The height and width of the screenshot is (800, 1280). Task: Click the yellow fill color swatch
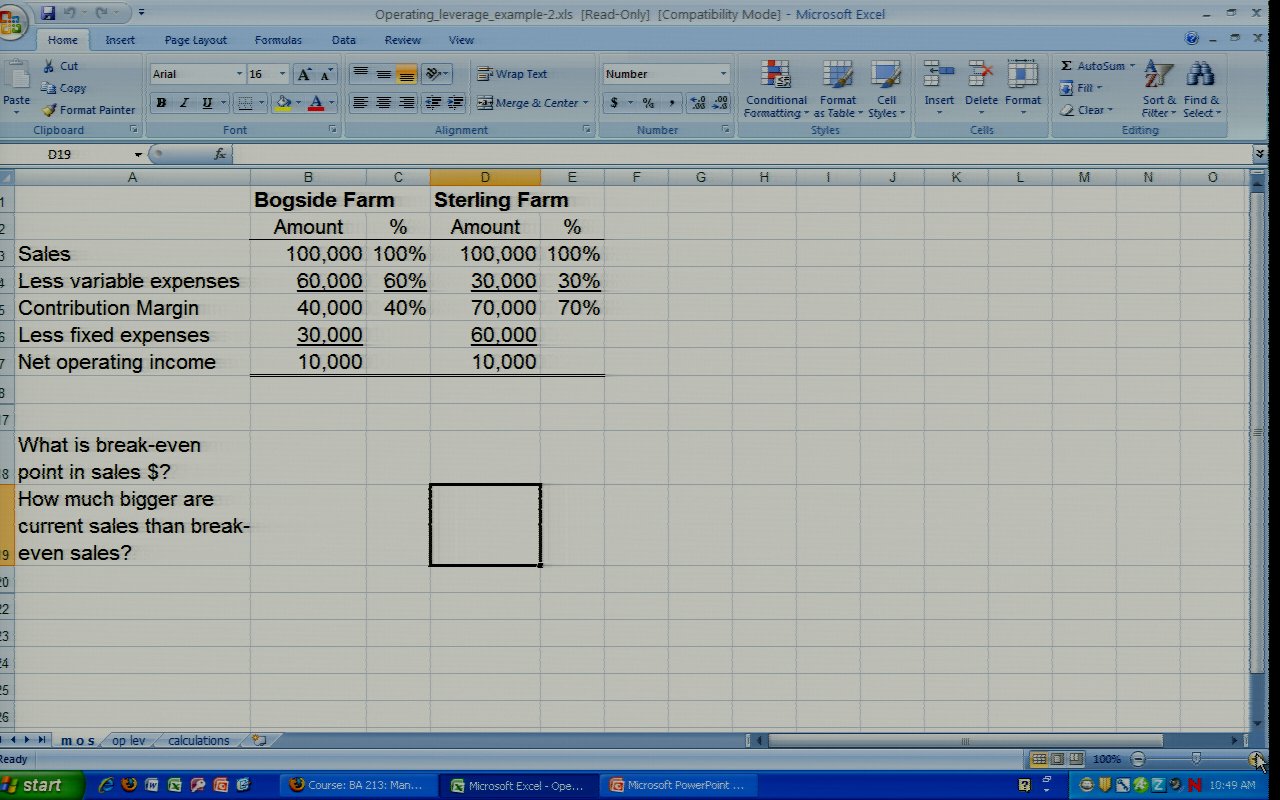(x=284, y=103)
